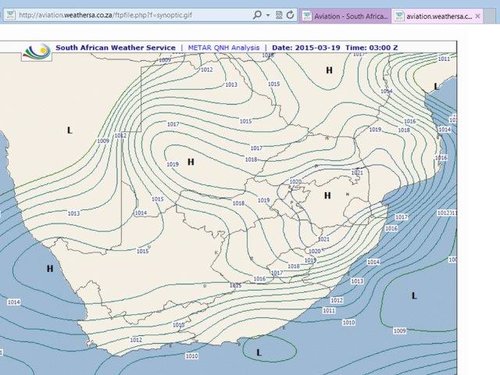Refresh the page with the reload icon
Viewport: 500px width, 375px height.
click(290, 15)
